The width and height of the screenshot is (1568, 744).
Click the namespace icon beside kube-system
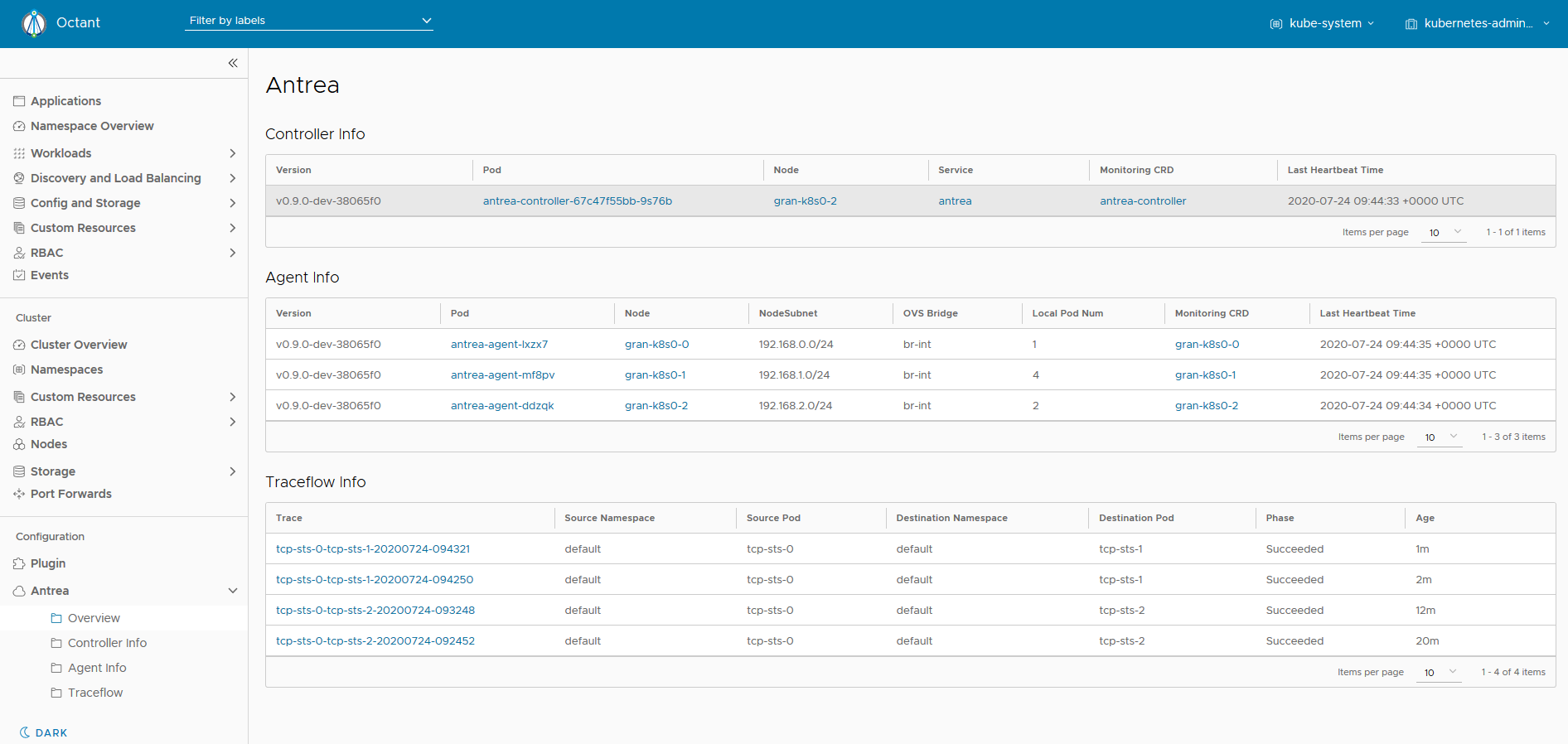[x=1276, y=24]
